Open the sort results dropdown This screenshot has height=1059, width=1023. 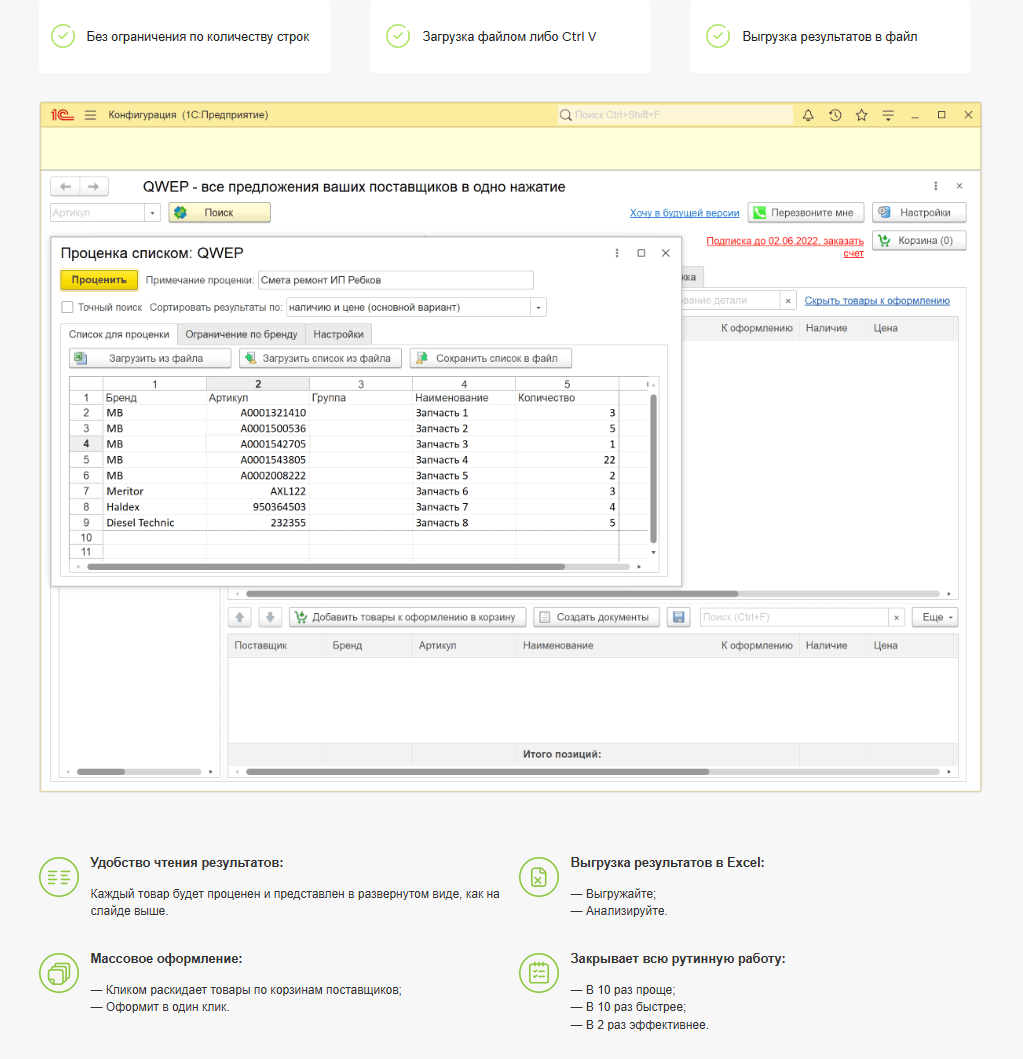pyautogui.click(x=538, y=307)
